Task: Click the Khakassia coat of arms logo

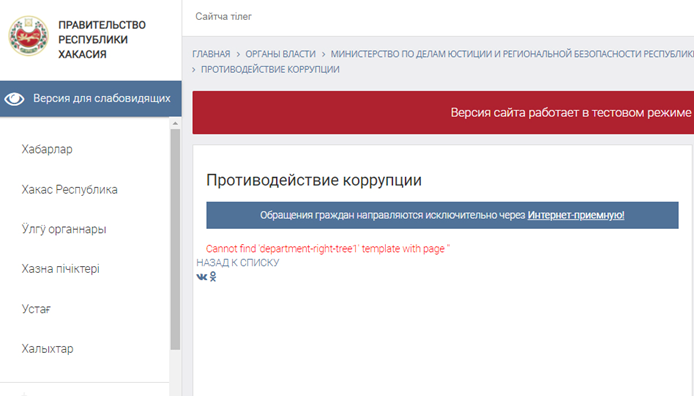Action: (x=28, y=36)
